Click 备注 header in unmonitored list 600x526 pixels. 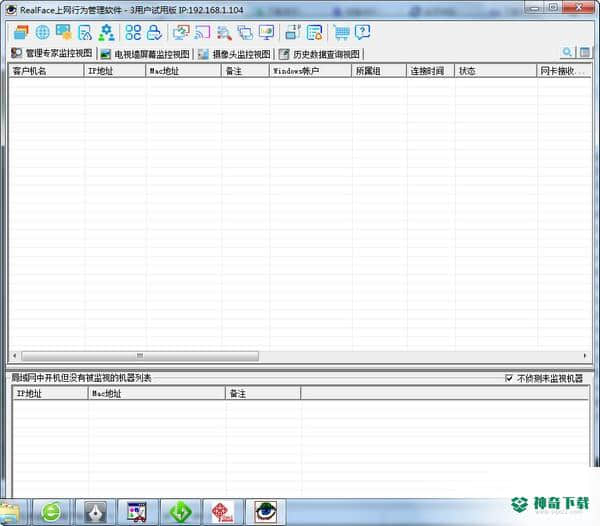pos(263,393)
